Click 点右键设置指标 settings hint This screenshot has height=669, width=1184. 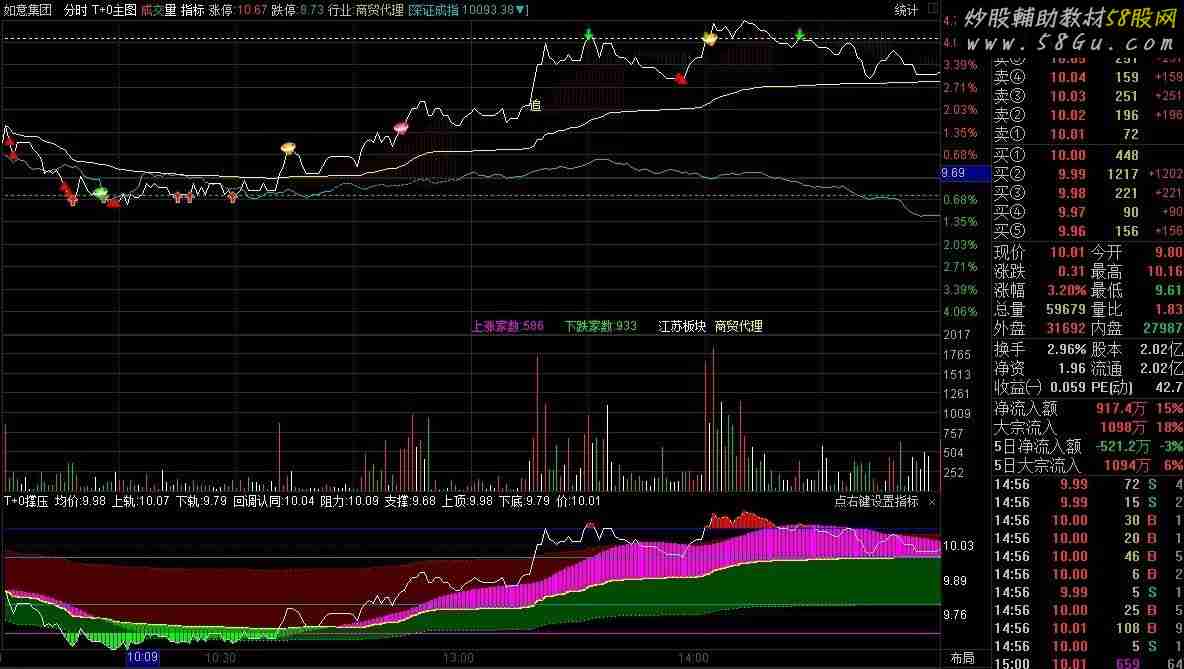click(x=876, y=501)
